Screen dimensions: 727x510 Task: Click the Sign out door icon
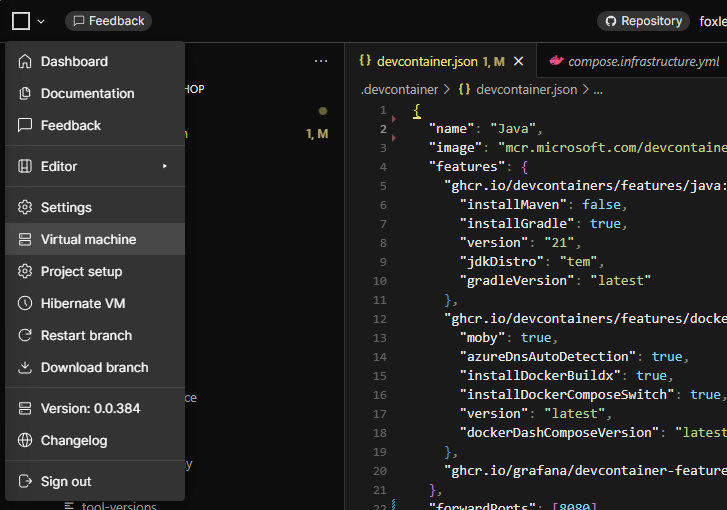click(25, 481)
